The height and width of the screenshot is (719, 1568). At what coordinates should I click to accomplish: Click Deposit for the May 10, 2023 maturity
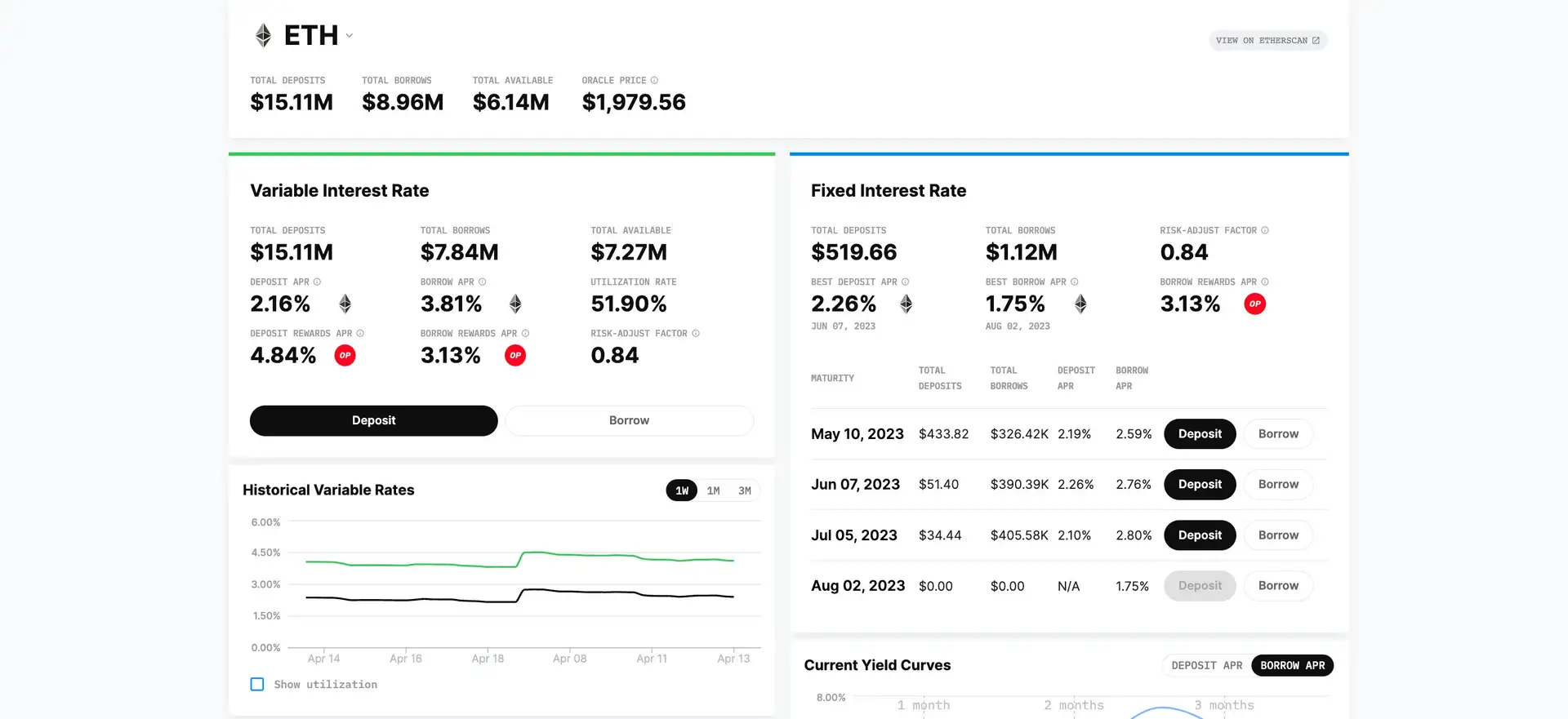click(1200, 434)
